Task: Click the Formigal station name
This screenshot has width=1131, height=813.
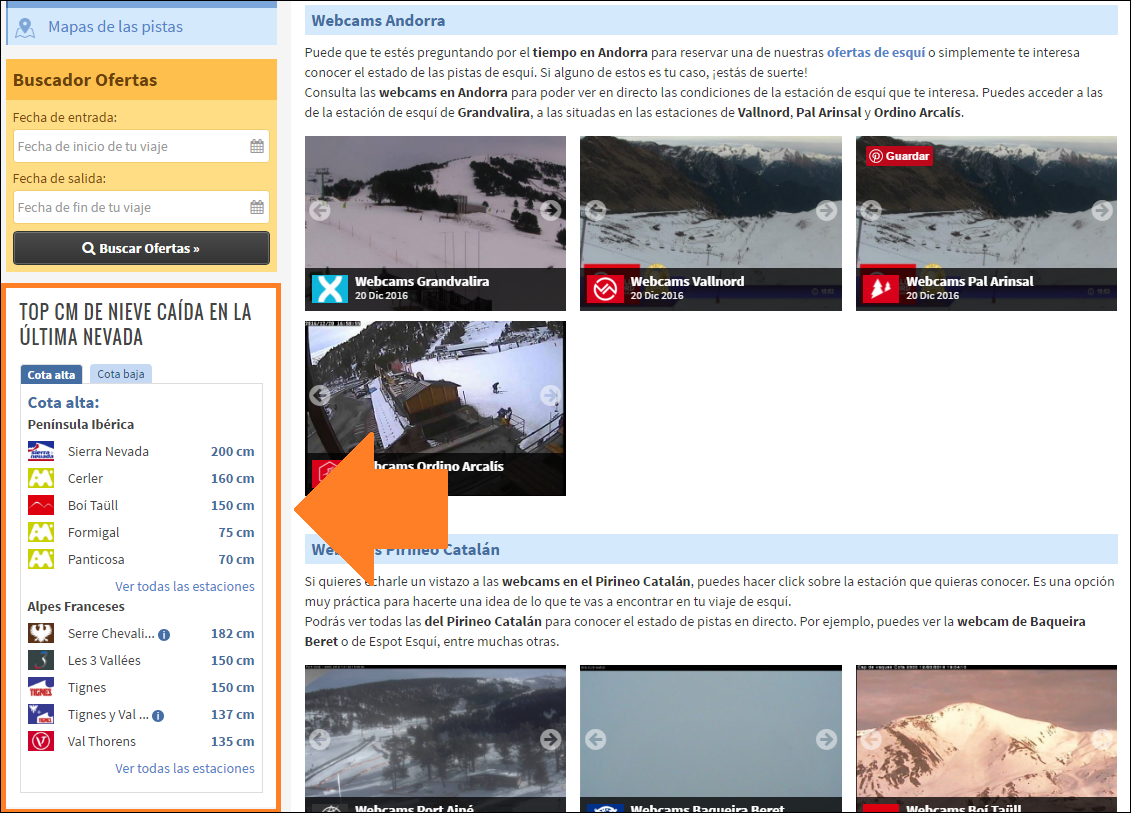Action: click(x=94, y=533)
